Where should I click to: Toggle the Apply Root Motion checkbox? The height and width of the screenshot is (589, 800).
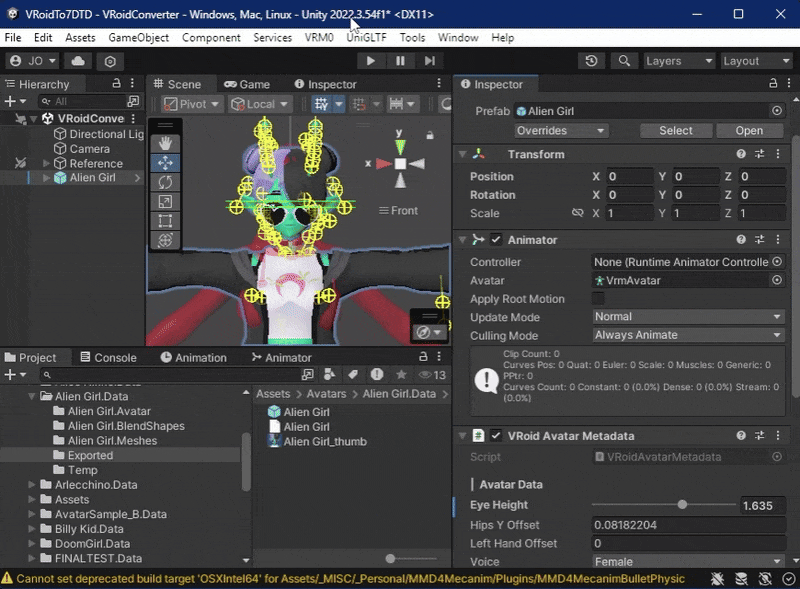pyautogui.click(x=598, y=299)
